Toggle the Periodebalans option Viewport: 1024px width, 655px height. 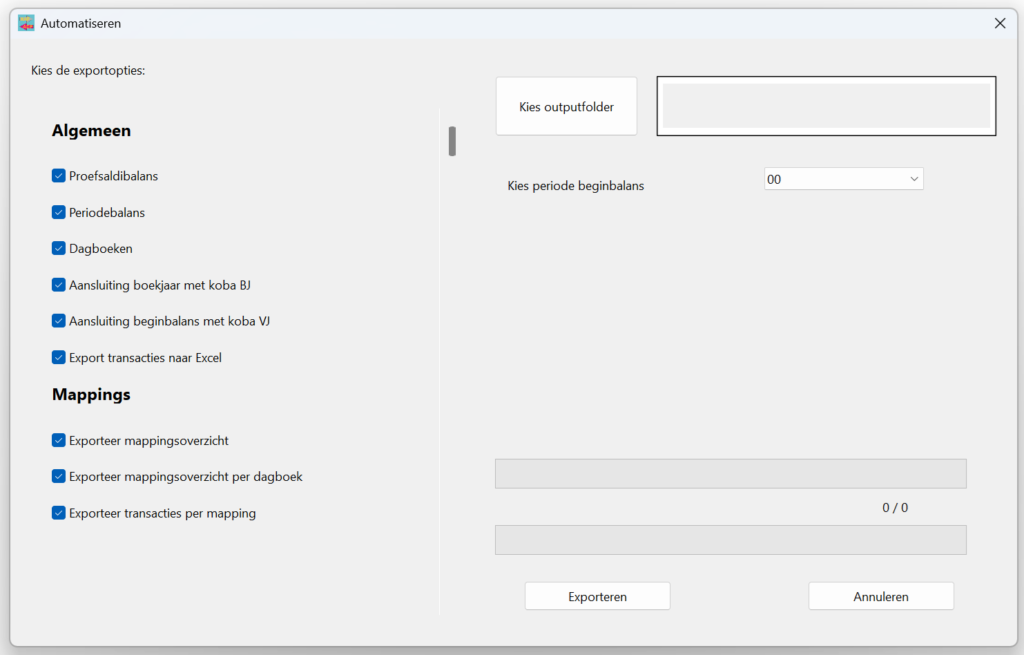59,213
